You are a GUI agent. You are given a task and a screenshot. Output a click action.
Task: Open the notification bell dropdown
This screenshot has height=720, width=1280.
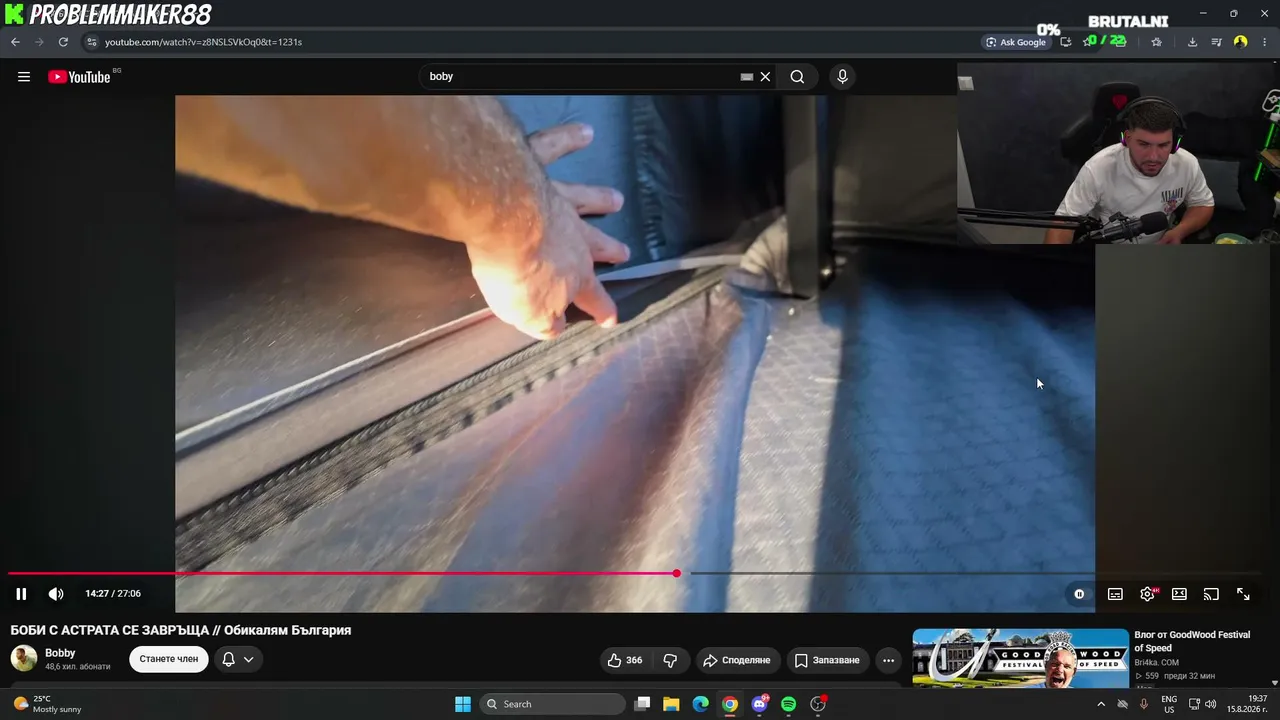click(x=238, y=659)
